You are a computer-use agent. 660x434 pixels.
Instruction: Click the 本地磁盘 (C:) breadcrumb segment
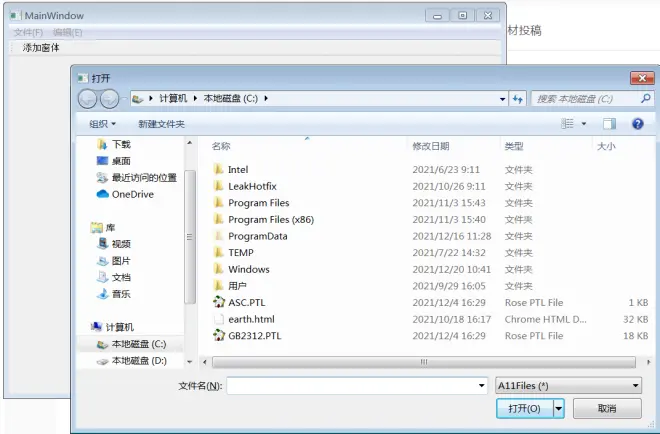pos(231,99)
